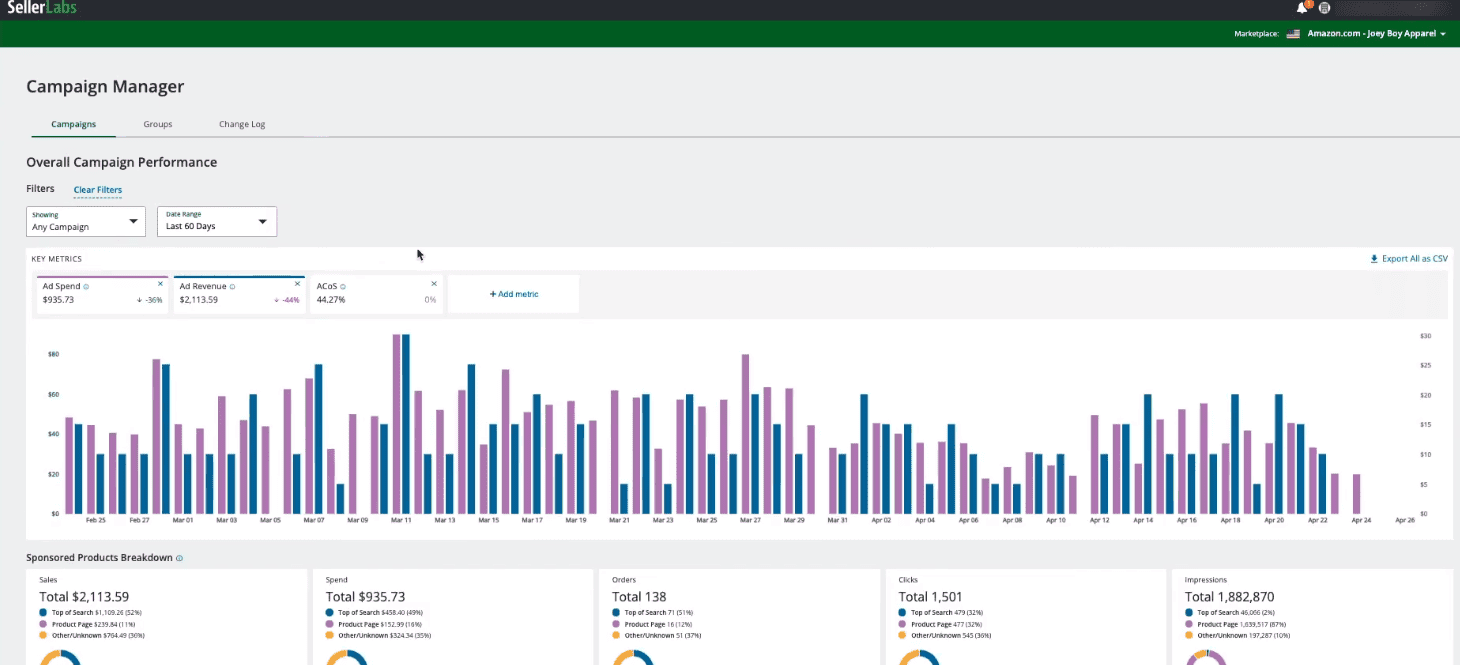The image size is (1460, 665).
Task: Open the Showing Any Campaign dropdown
Action: pyautogui.click(x=86, y=222)
